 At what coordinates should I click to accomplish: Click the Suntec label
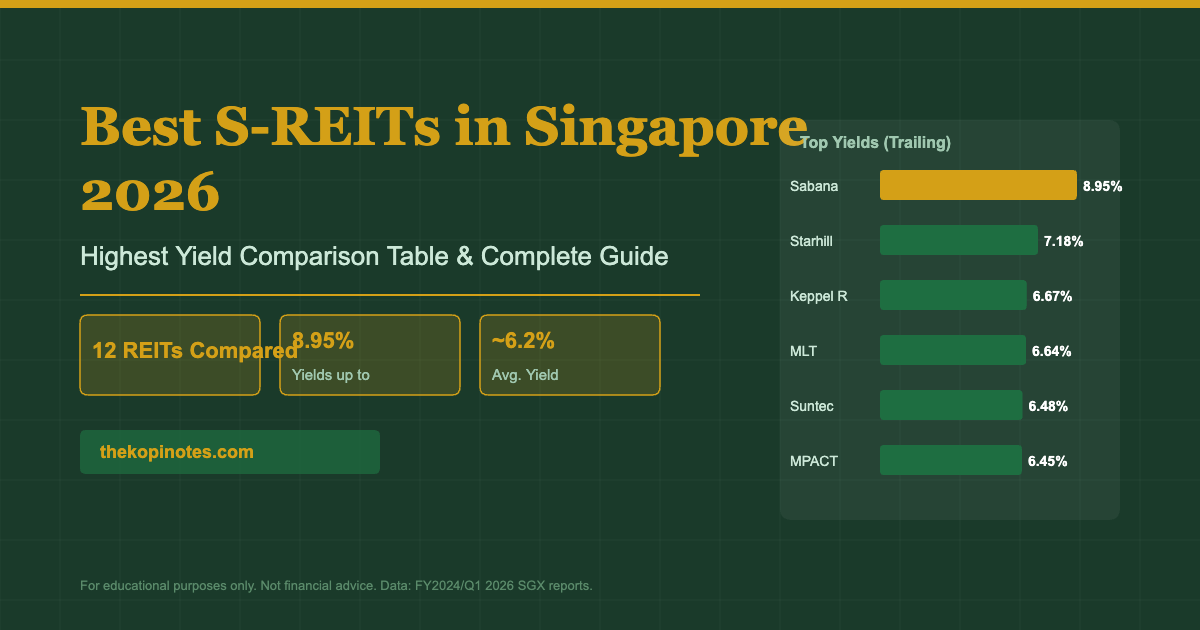coord(811,406)
